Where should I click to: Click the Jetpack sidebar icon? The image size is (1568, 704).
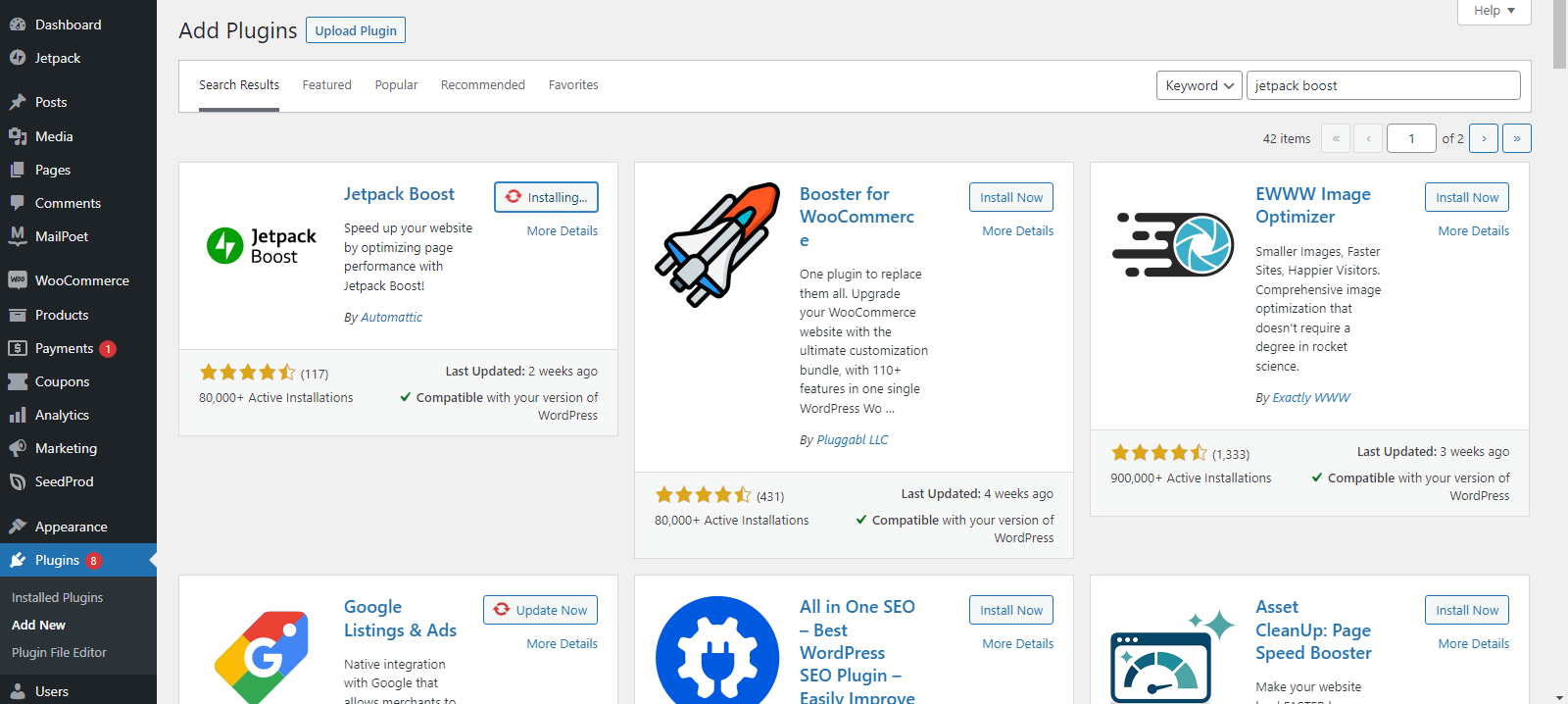[18, 58]
